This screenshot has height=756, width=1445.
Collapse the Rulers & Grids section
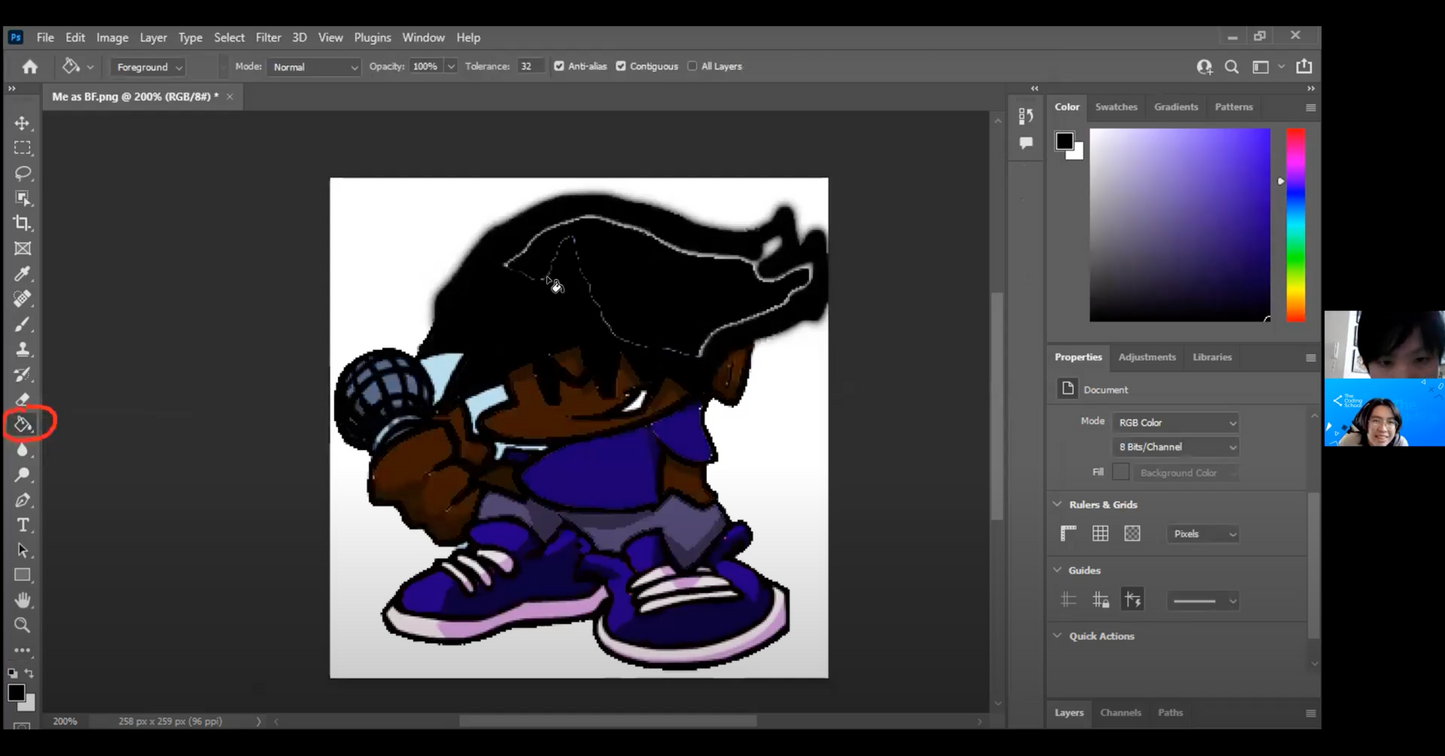click(x=1058, y=505)
